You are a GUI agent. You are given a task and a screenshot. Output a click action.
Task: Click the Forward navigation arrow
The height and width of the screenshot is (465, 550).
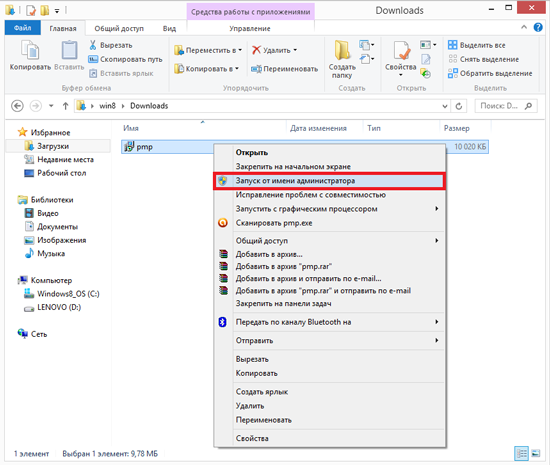(x=35, y=106)
